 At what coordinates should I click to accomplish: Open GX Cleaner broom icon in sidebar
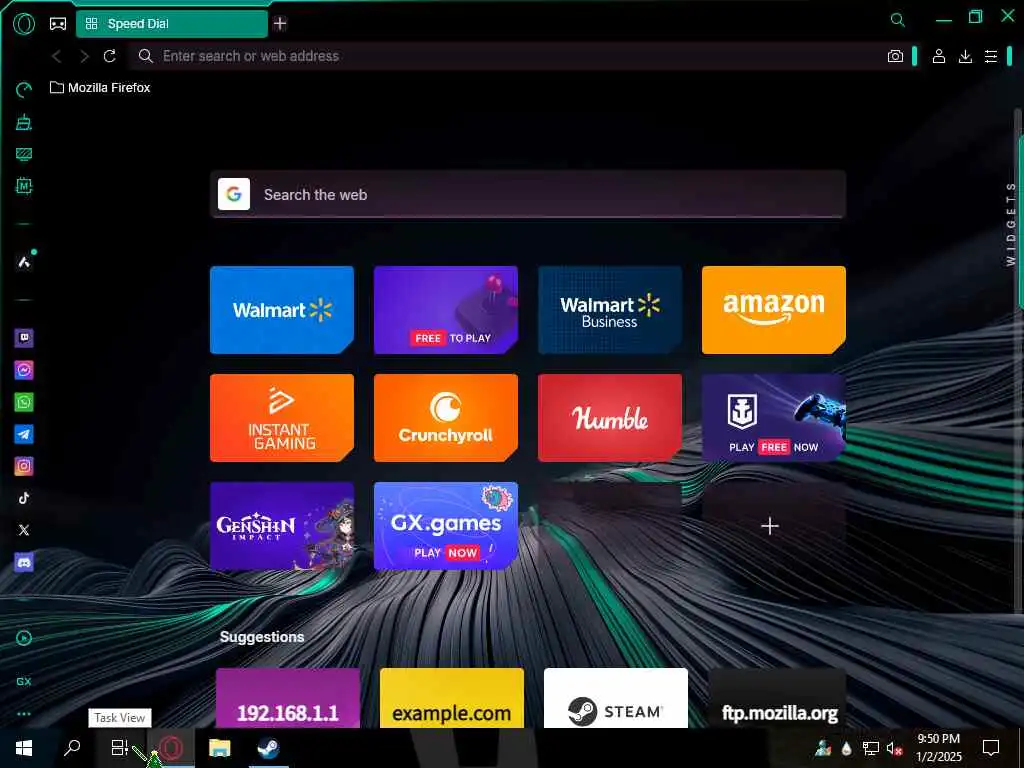point(24,122)
